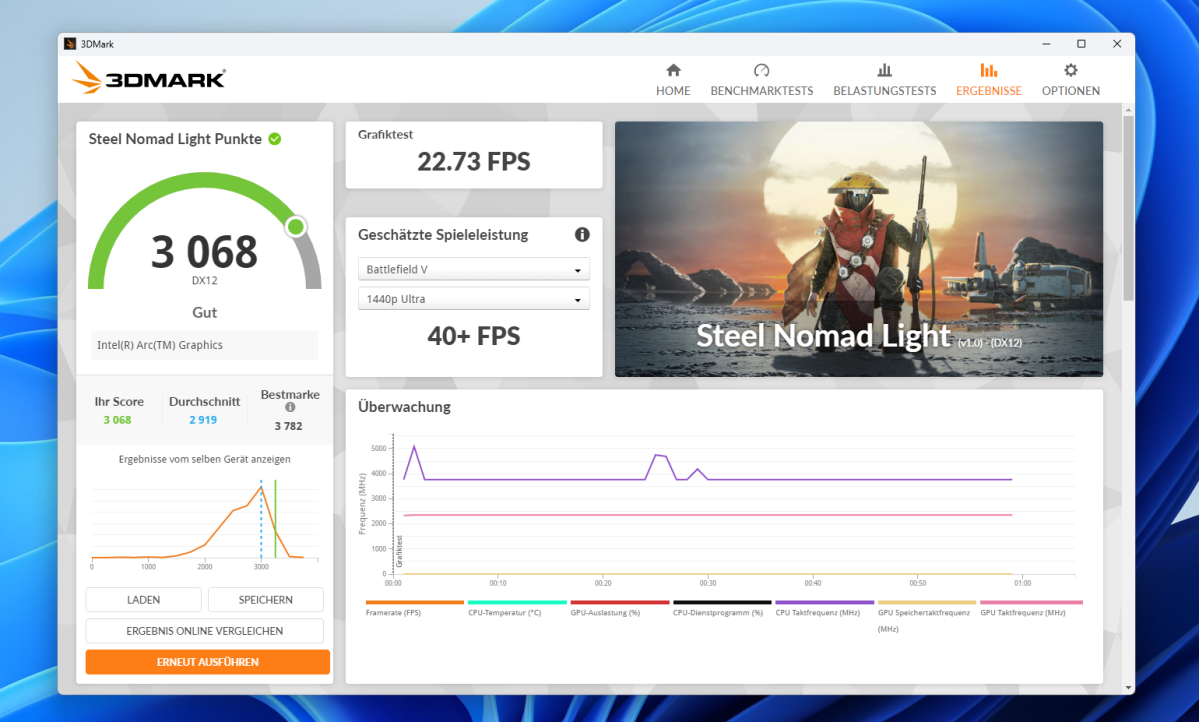Open the Ergebnisse chart icon
Viewport: 1199px width, 722px height.
(x=989, y=70)
